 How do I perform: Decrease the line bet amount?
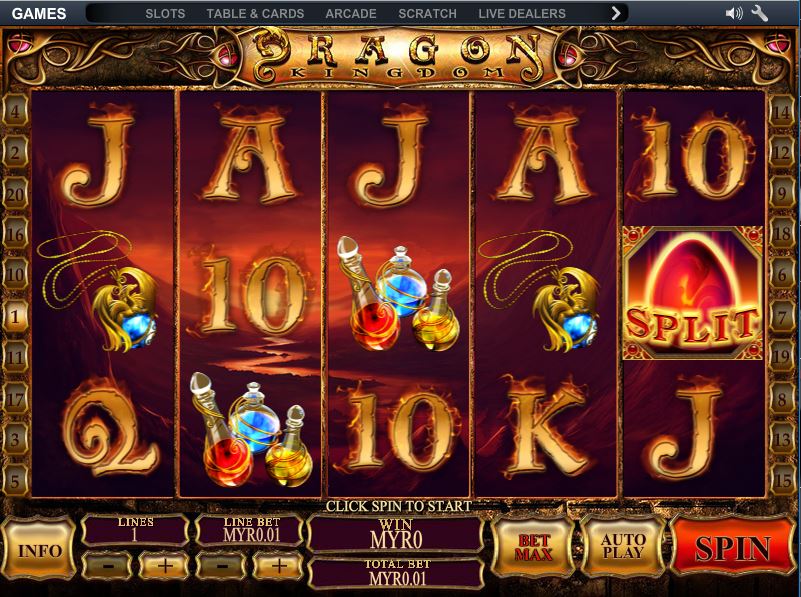pos(221,565)
